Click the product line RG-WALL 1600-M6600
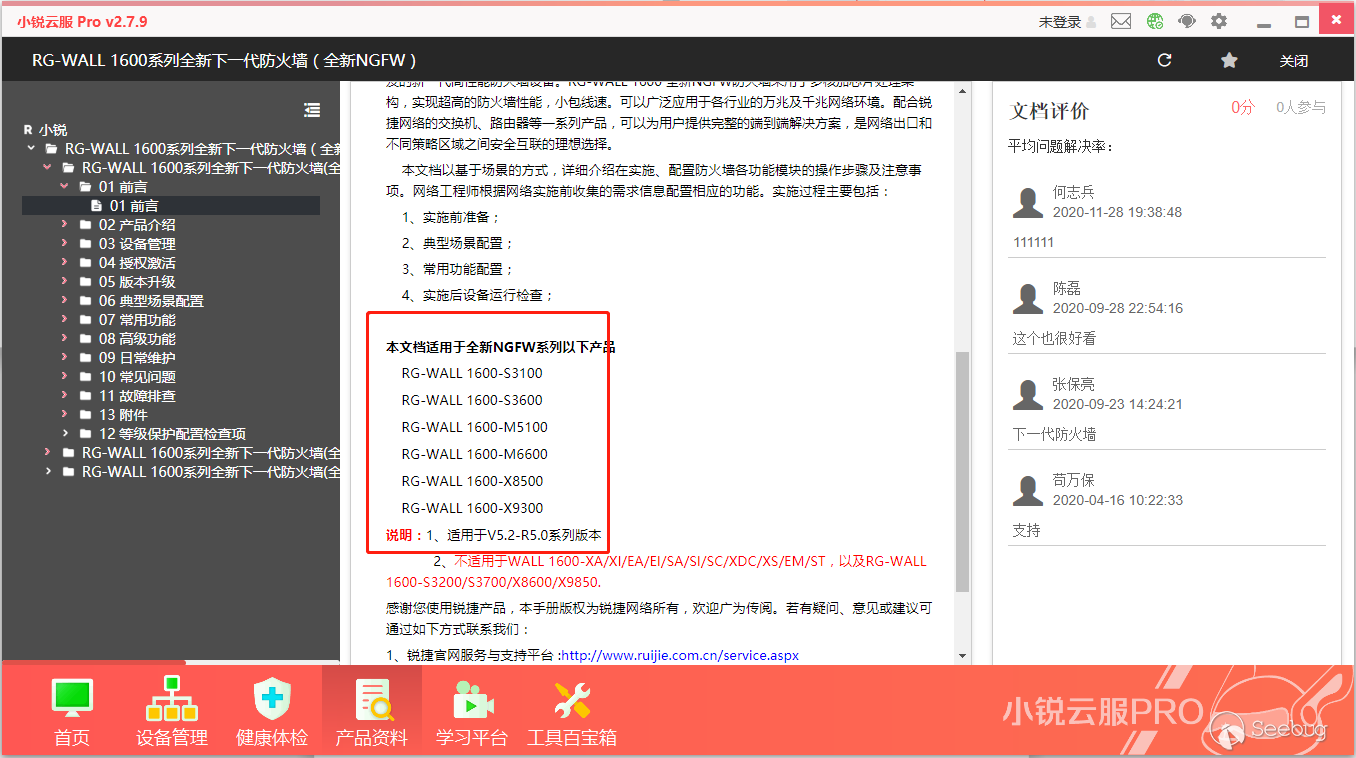The height and width of the screenshot is (758, 1356). (x=475, y=455)
